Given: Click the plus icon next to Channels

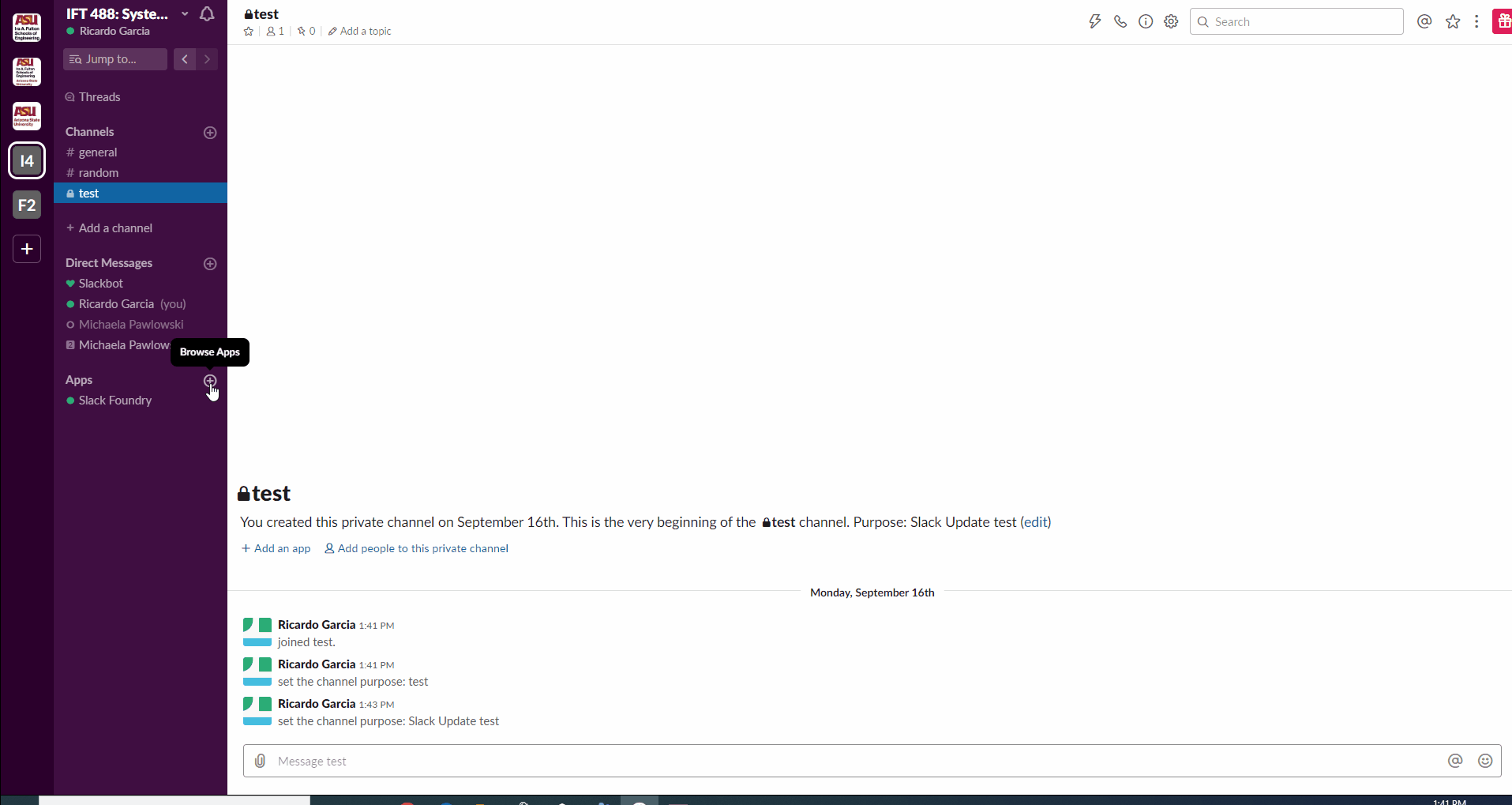Looking at the screenshot, I should [210, 133].
